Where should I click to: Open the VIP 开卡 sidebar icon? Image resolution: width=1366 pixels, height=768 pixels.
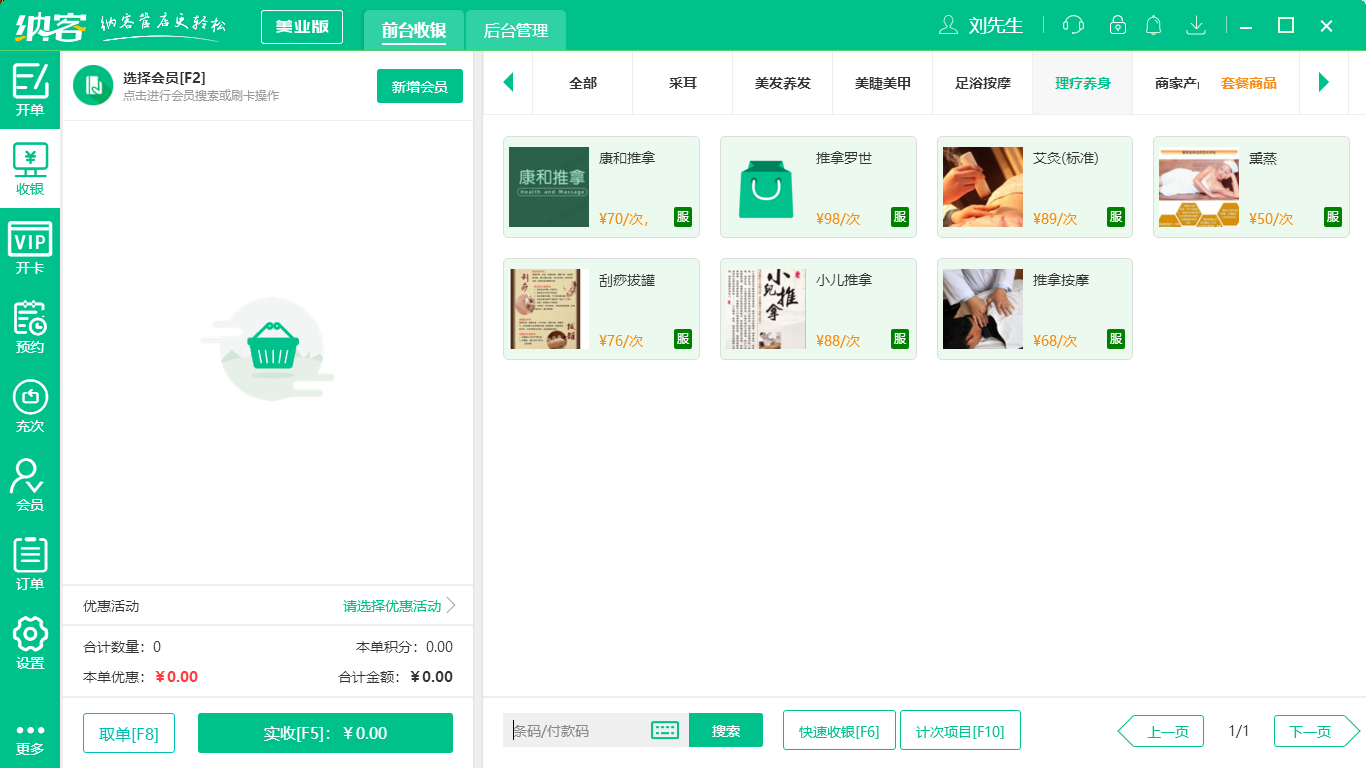30,248
